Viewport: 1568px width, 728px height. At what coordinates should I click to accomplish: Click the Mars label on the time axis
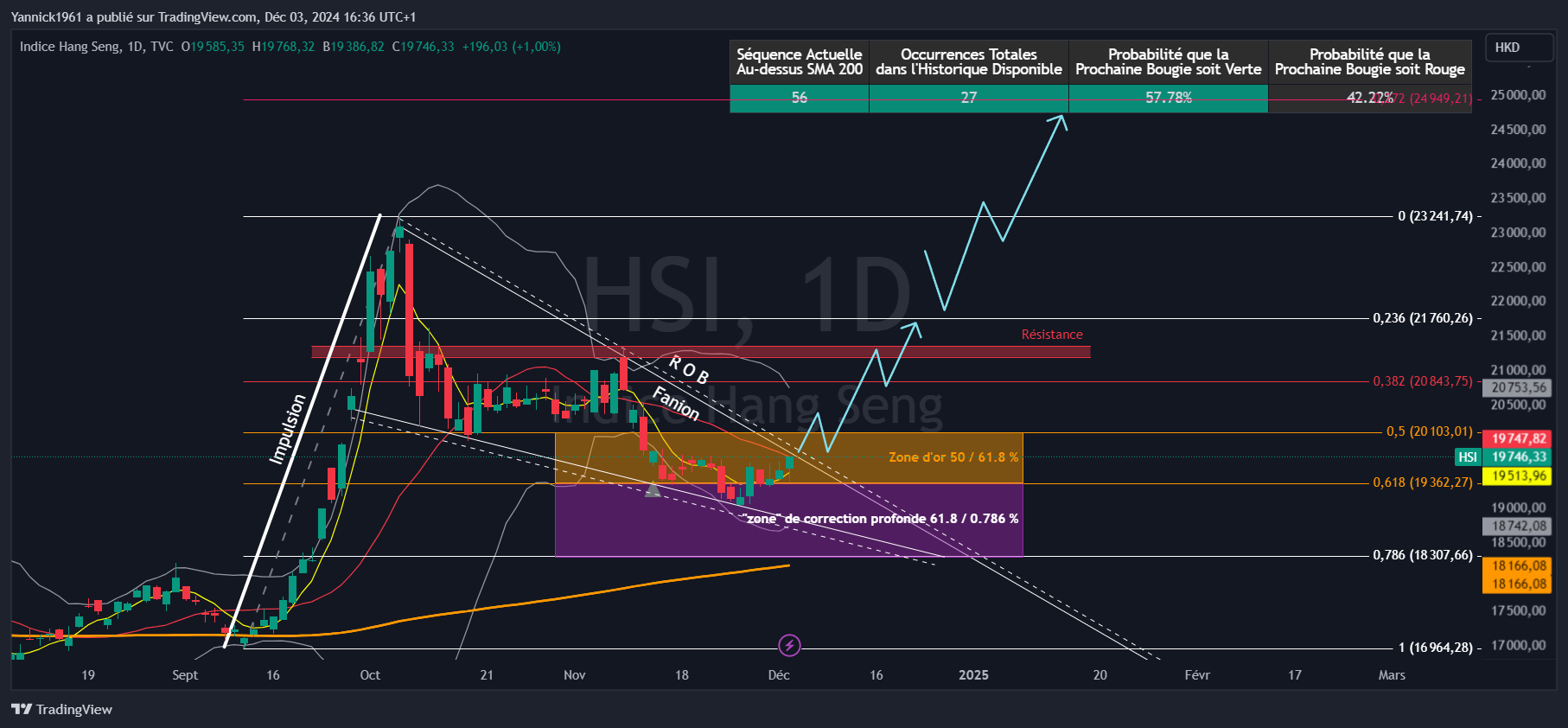click(1392, 675)
